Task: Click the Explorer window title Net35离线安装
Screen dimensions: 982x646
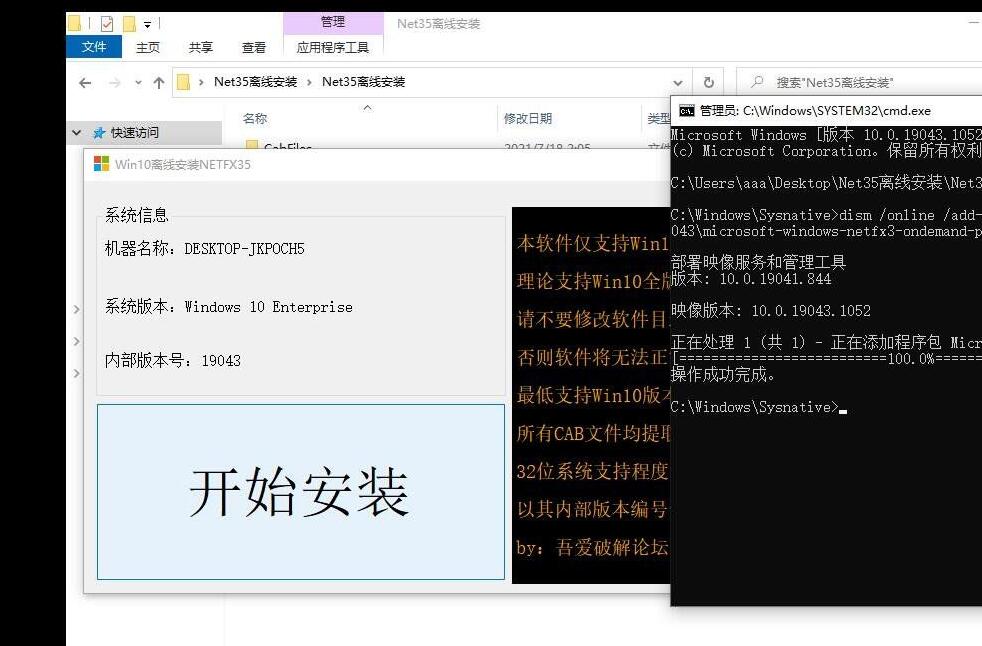Action: [x=438, y=24]
